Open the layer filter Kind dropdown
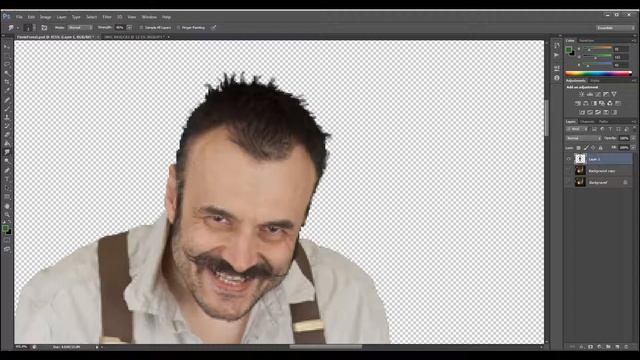This screenshot has width=640, height=360. [x=577, y=129]
